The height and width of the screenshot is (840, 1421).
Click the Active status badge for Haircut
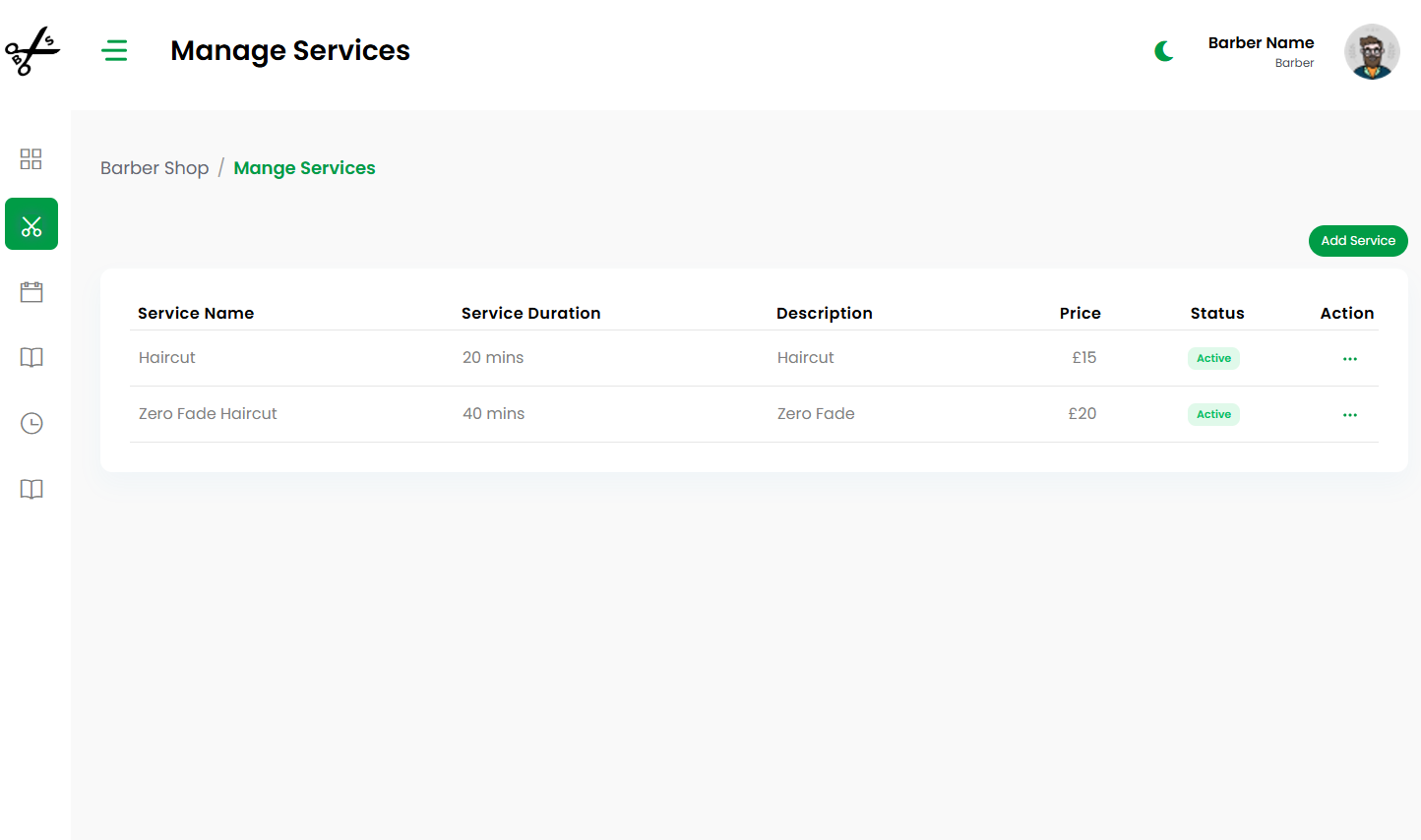1213,359
